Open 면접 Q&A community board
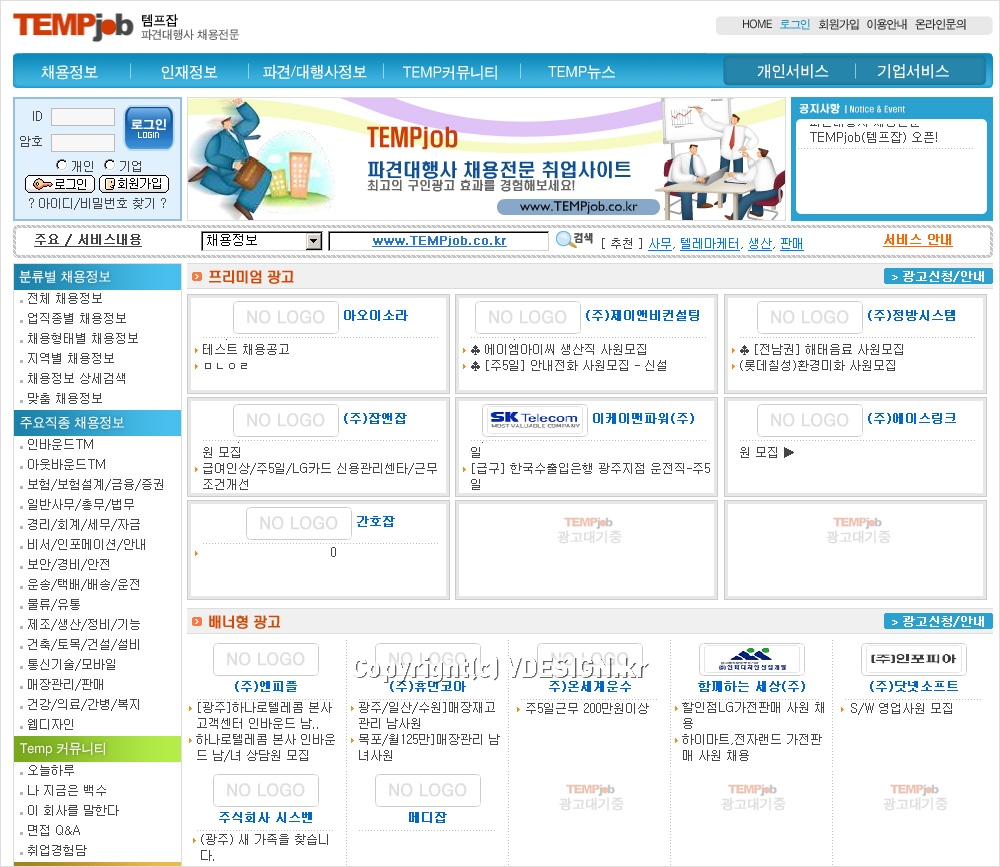This screenshot has width=1000, height=867. pyautogui.click(x=54, y=830)
